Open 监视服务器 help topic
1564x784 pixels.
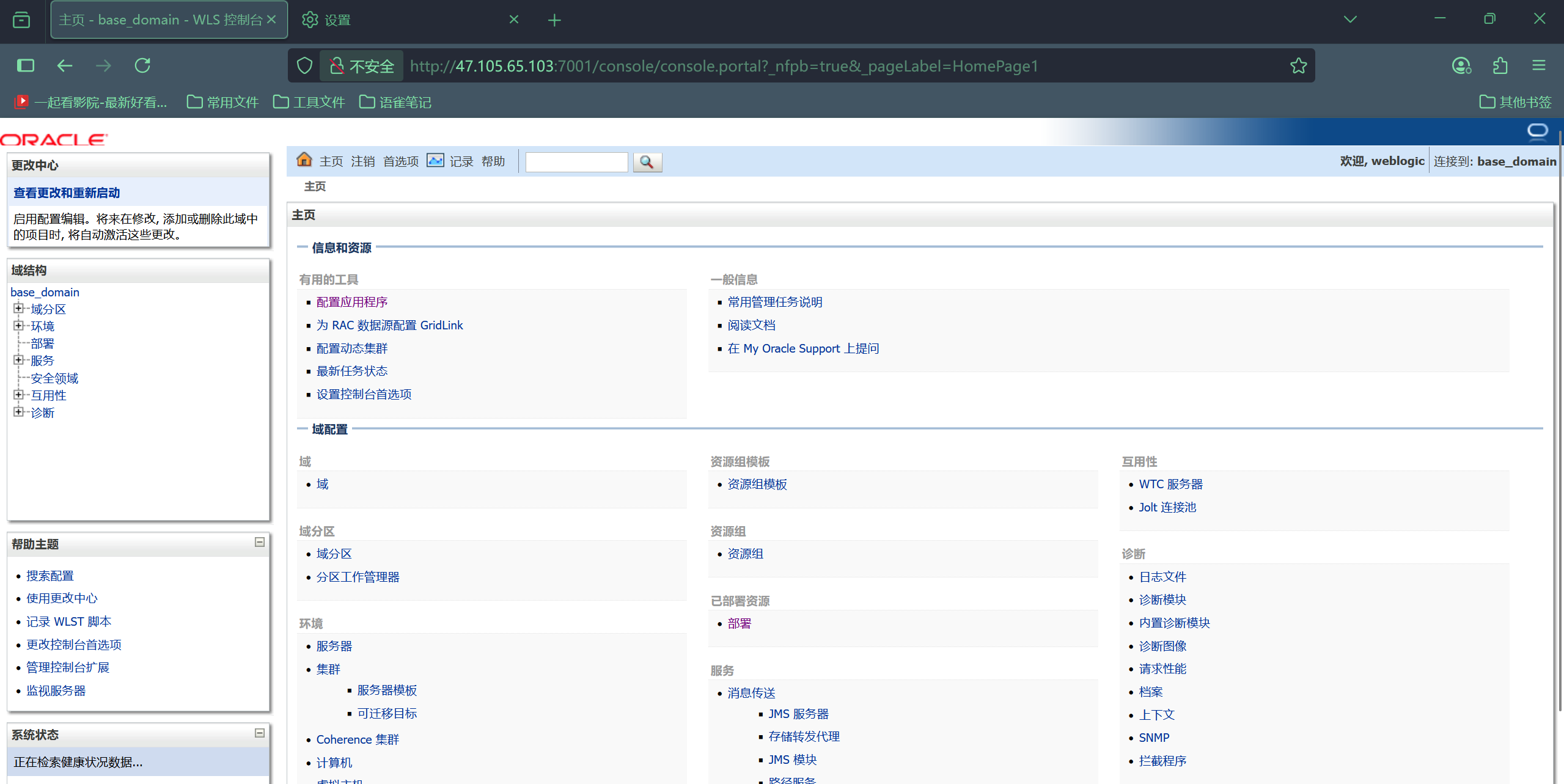pos(56,691)
